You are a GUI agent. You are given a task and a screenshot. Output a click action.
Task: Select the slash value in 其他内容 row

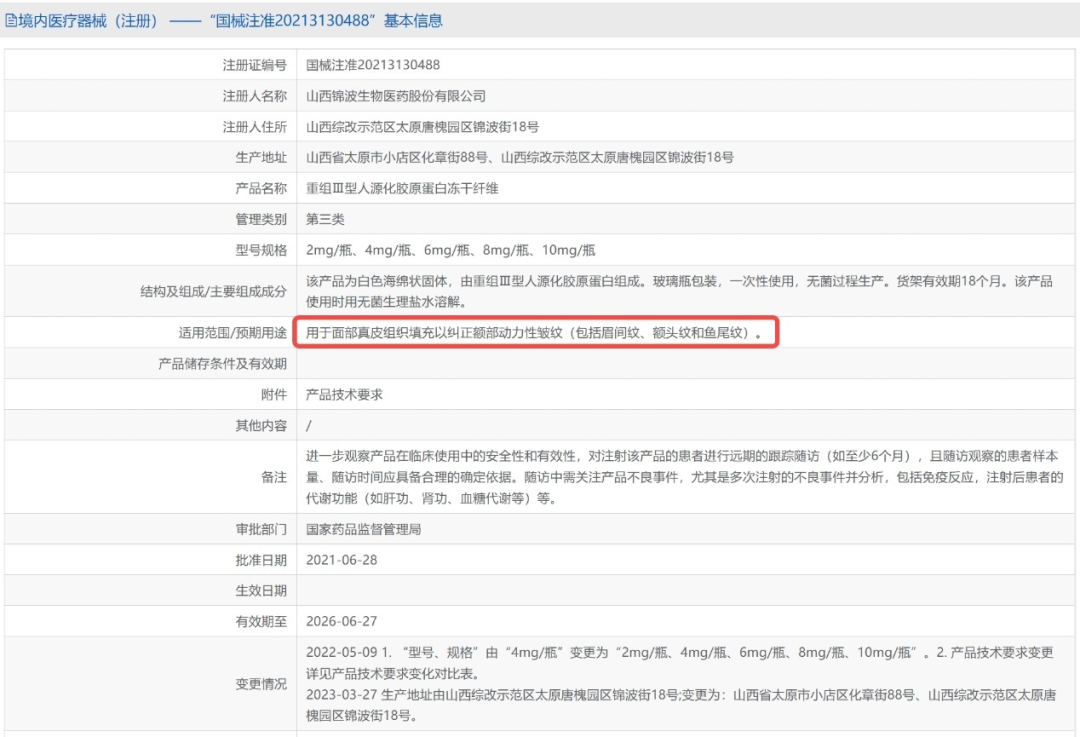pos(309,426)
